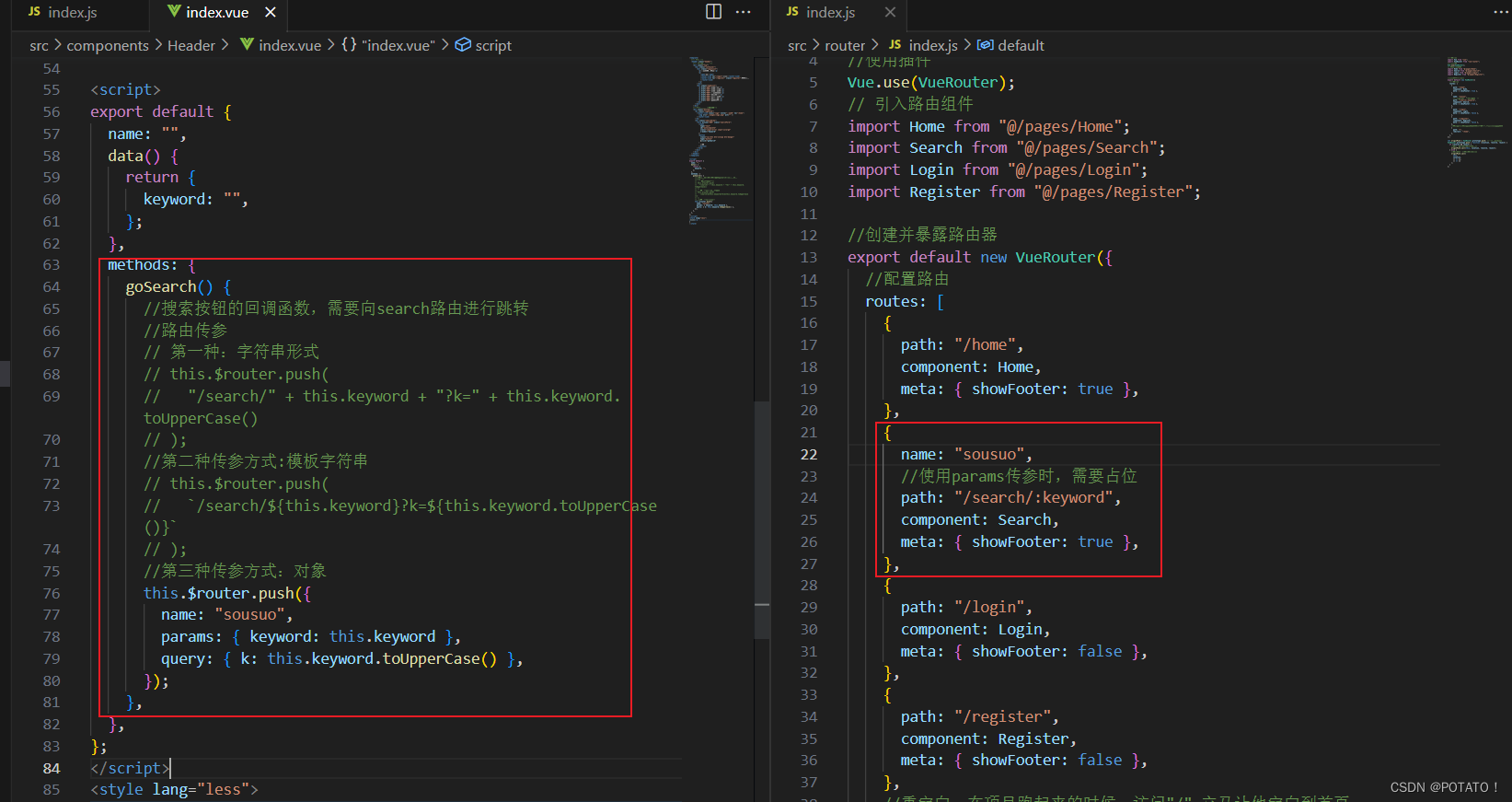Click 'keyword: "",' on line 60
This screenshot has height=802, width=1512.
(x=196, y=199)
